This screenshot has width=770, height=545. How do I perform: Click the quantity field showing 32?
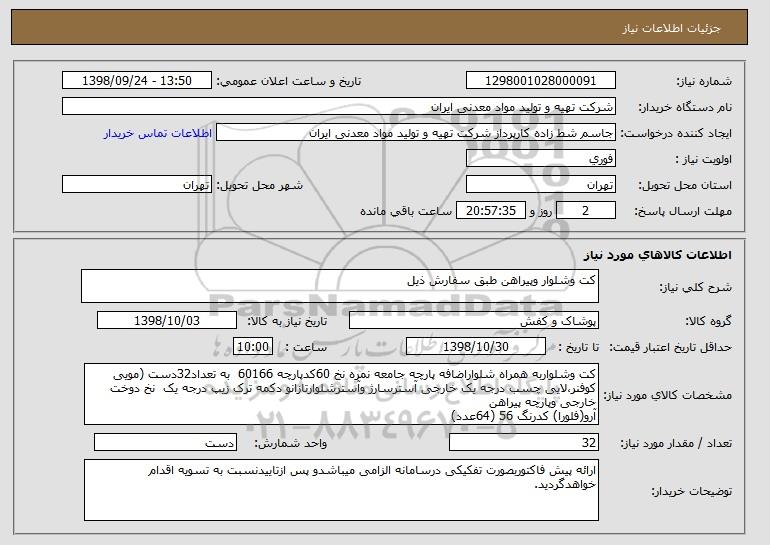(524, 442)
